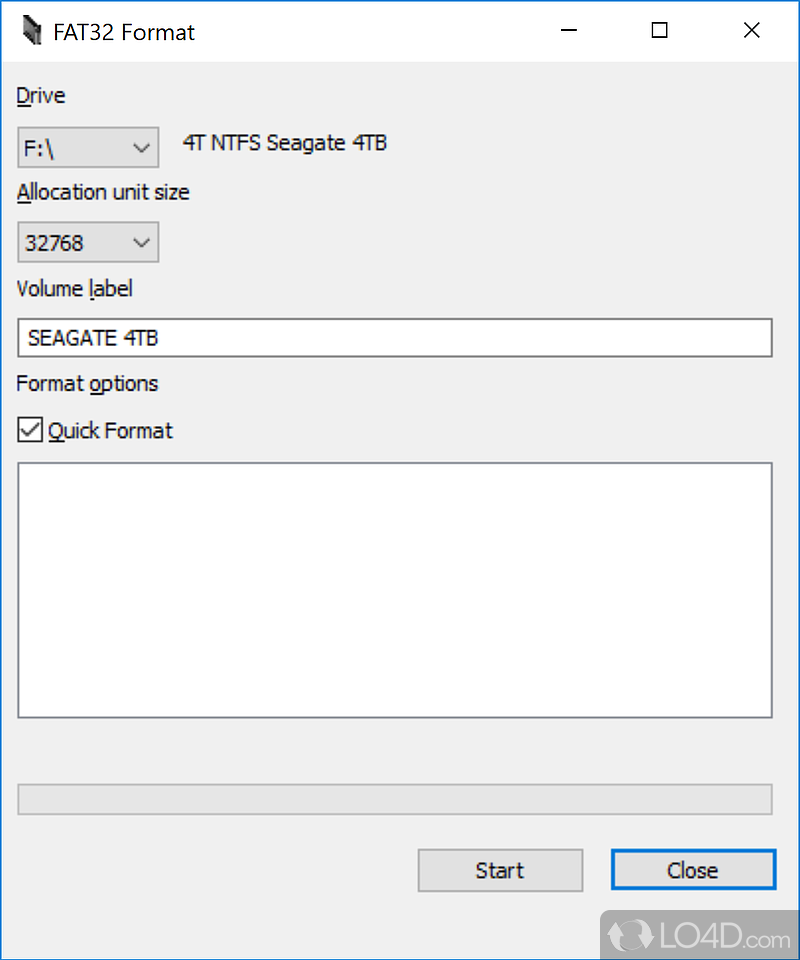This screenshot has width=800, height=960.
Task: Toggle the Quick Format checkbox
Action: pos(30,430)
